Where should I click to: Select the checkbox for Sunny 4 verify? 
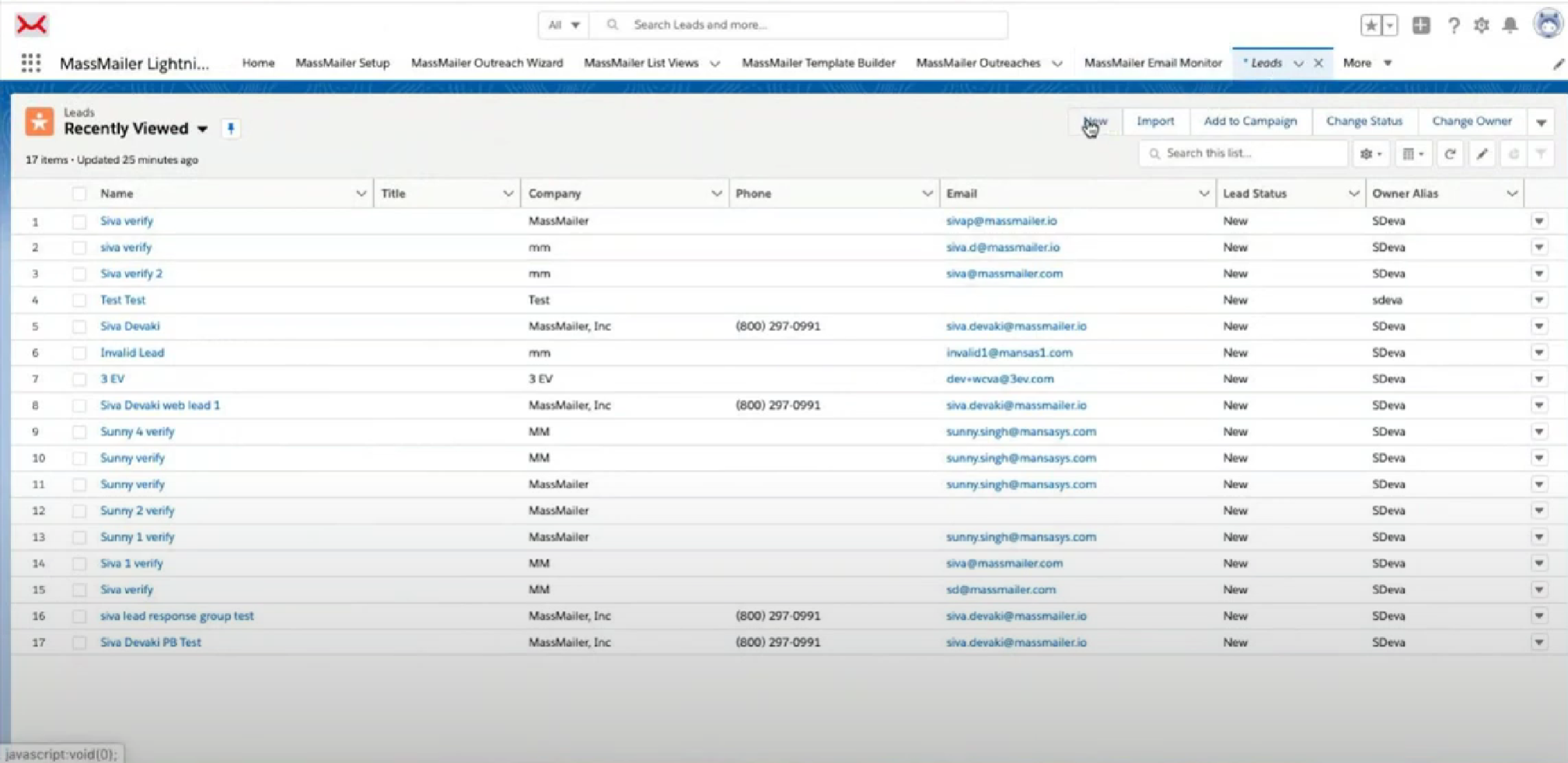click(79, 432)
